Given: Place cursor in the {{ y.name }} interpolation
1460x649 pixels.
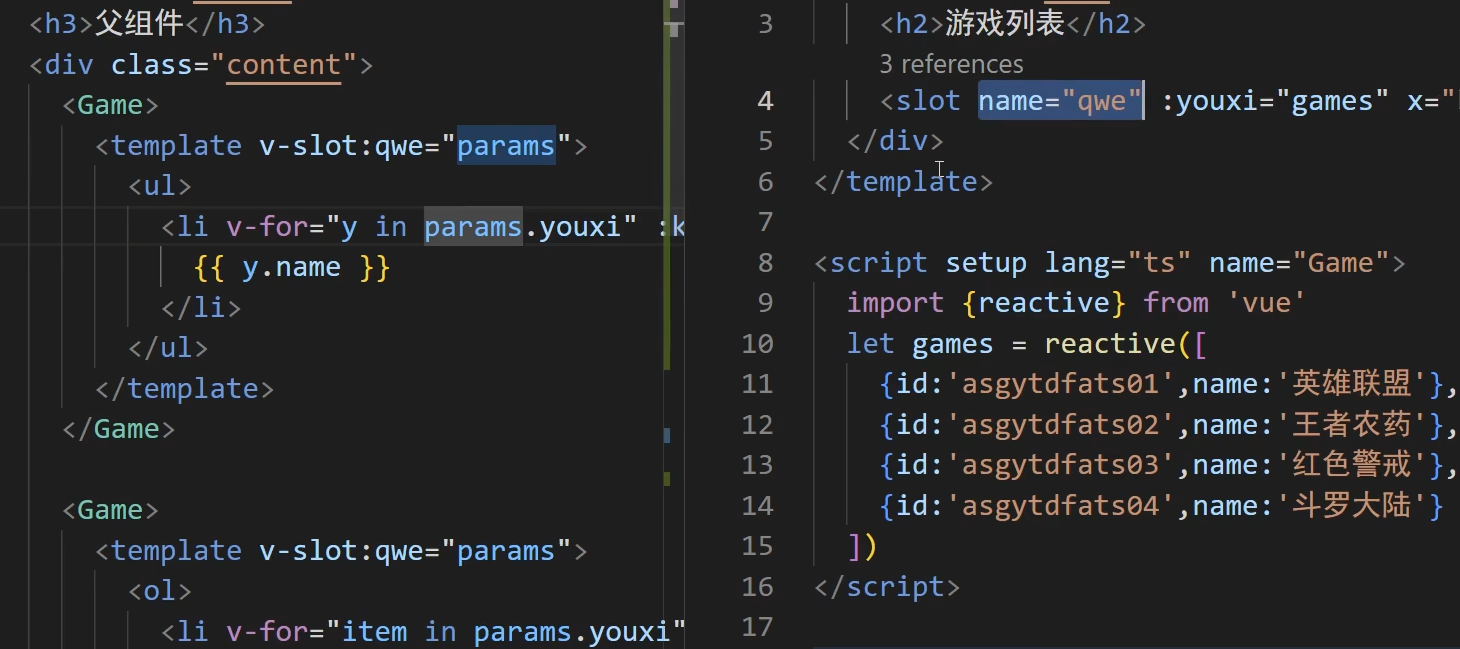Looking at the screenshot, I should pyautogui.click(x=291, y=268).
